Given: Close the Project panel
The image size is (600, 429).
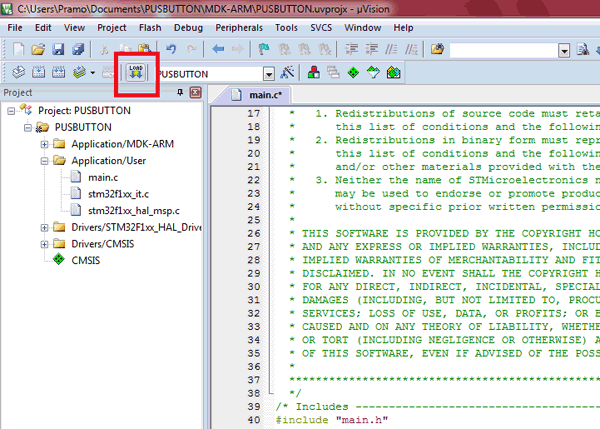Looking at the screenshot, I should point(195,93).
